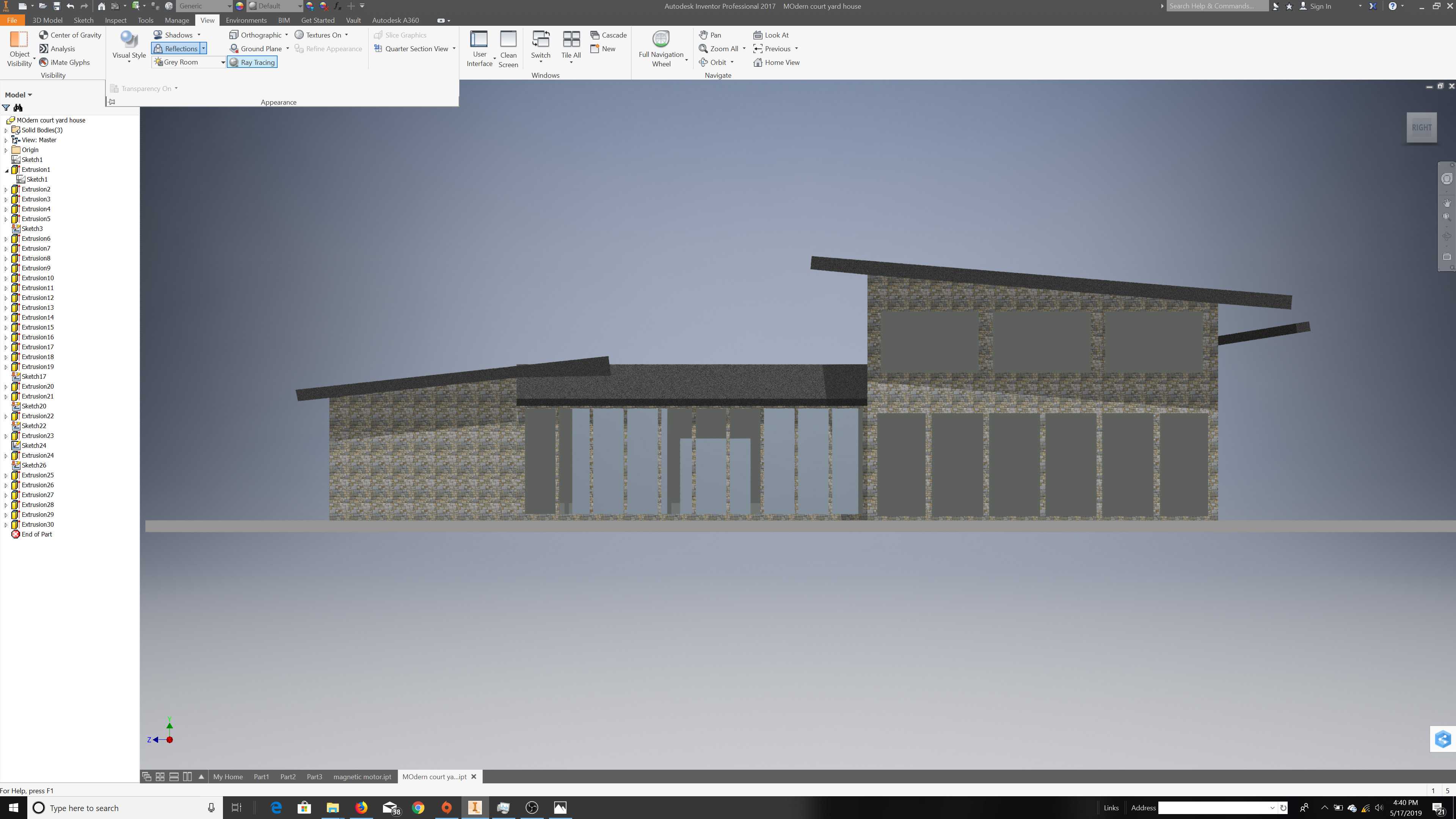Viewport: 1456px width, 819px height.
Task: Click the Windows Start button
Action: [x=14, y=807]
